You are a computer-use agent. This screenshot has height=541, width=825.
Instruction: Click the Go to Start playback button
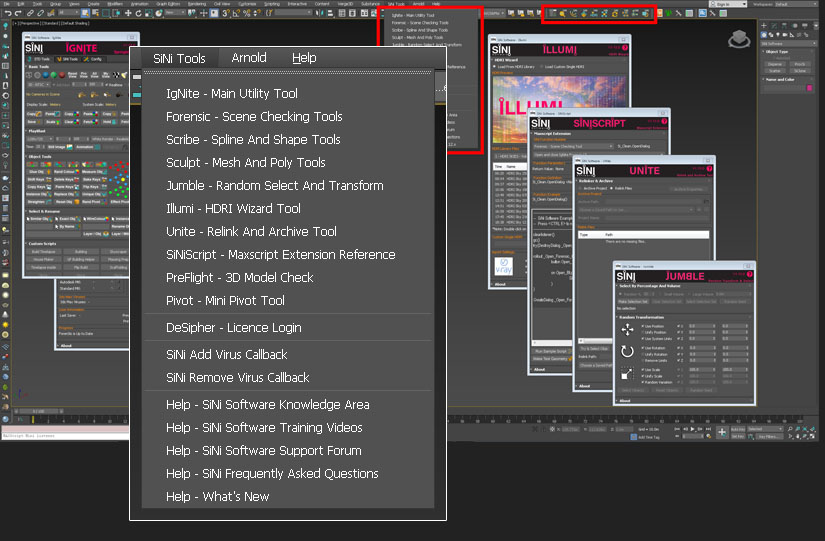click(678, 429)
